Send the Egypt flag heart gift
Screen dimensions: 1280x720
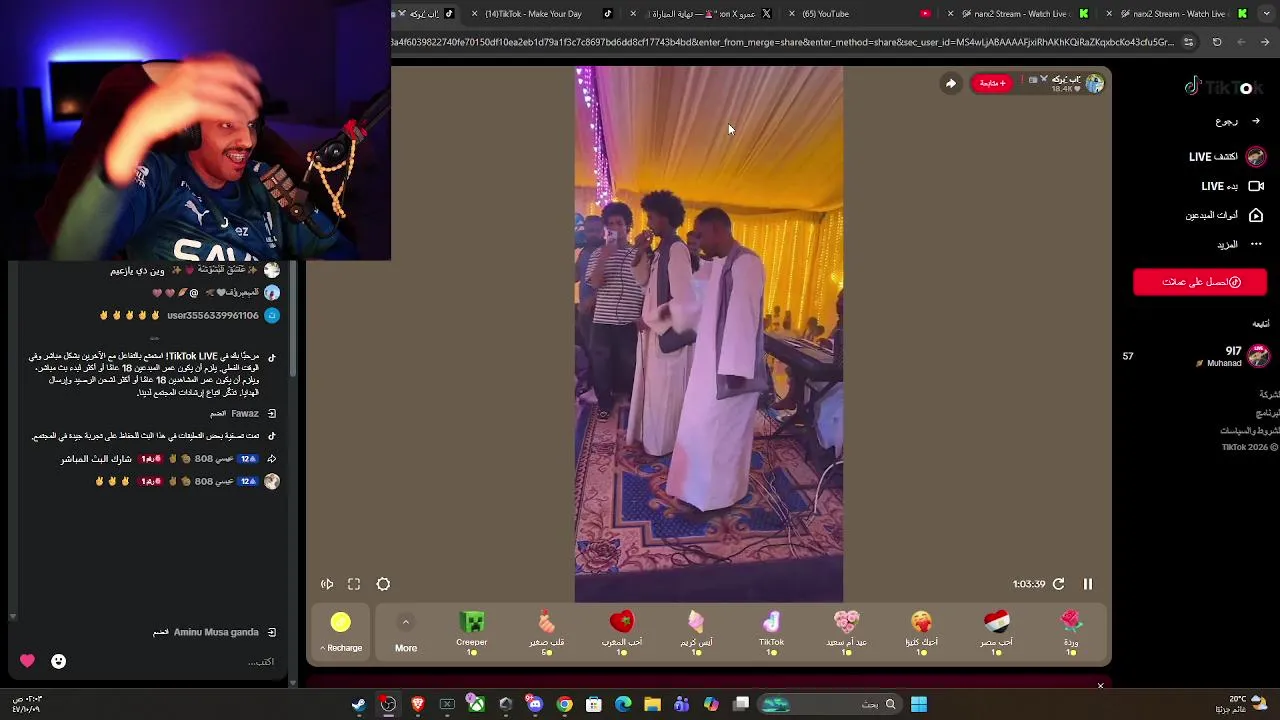coord(996,634)
